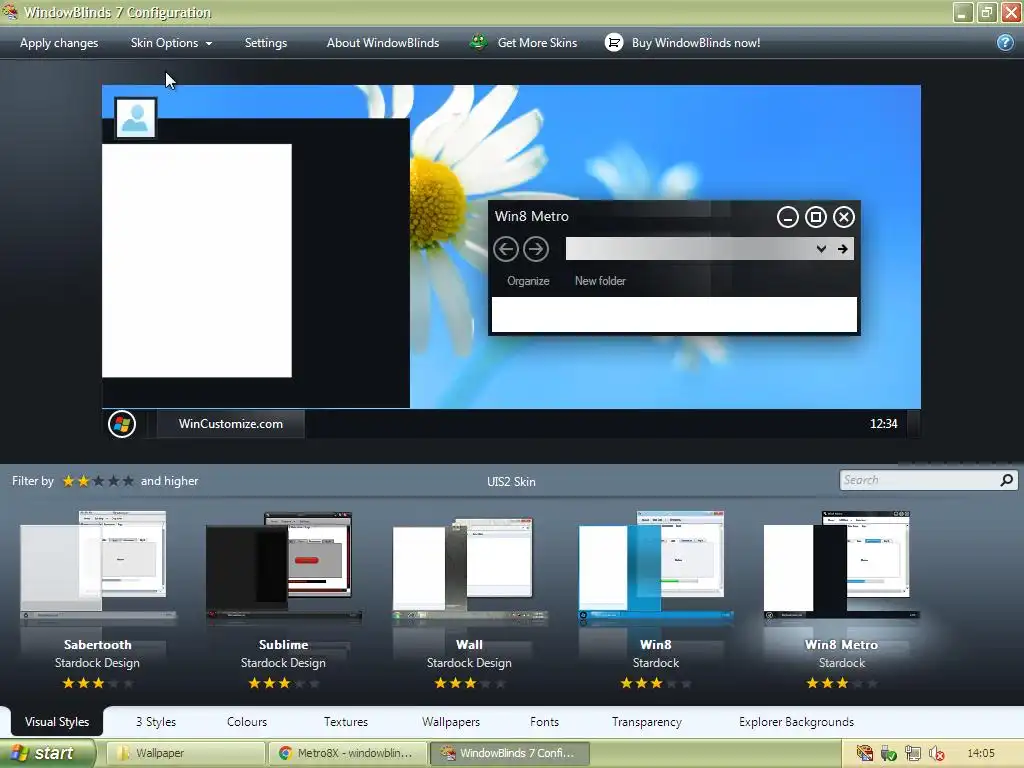Click the preview start orb button
This screenshot has height=768, width=1024.
(x=122, y=424)
